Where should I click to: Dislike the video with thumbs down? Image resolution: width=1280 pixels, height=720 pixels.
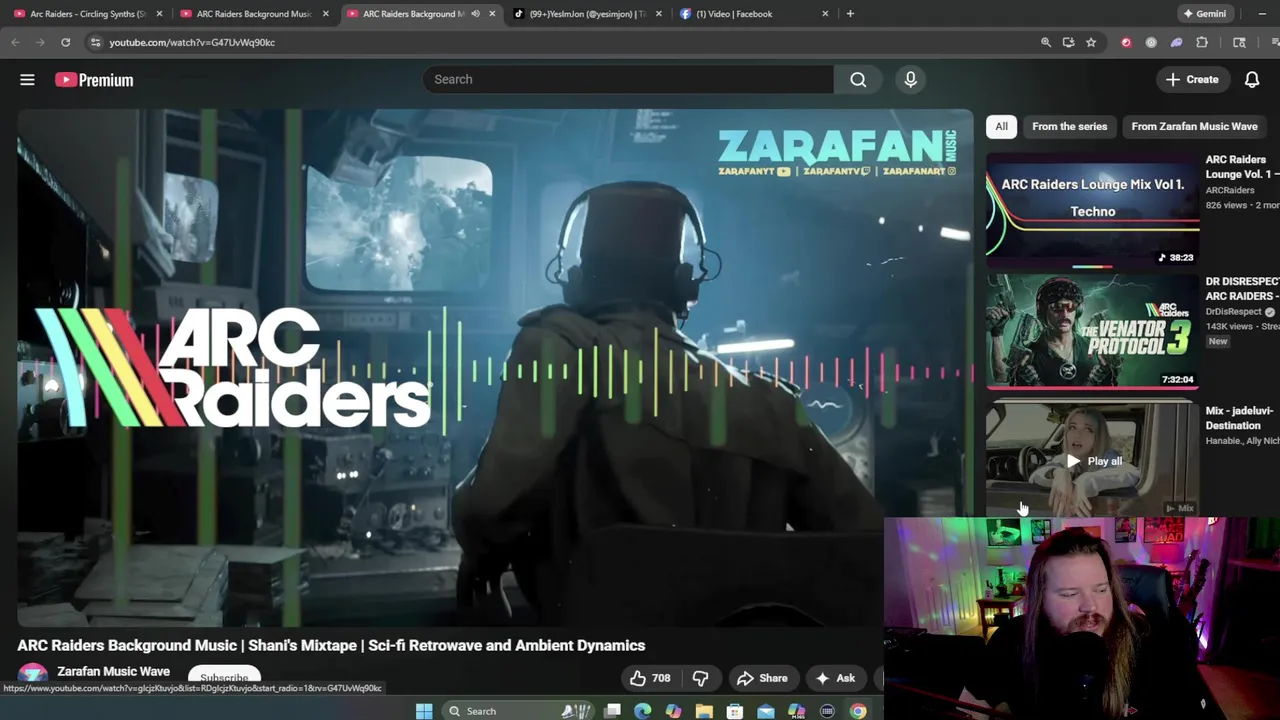tap(700, 678)
